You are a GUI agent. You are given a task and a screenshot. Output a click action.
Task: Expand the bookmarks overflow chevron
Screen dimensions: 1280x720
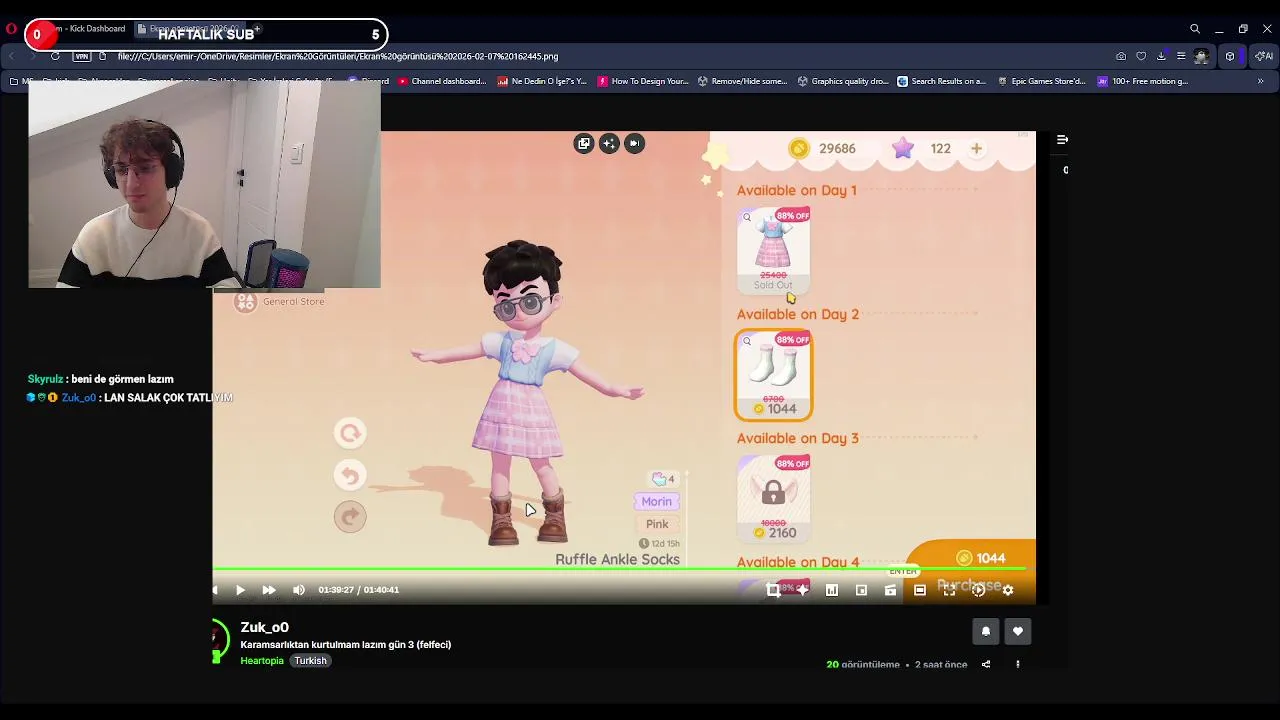1260,81
